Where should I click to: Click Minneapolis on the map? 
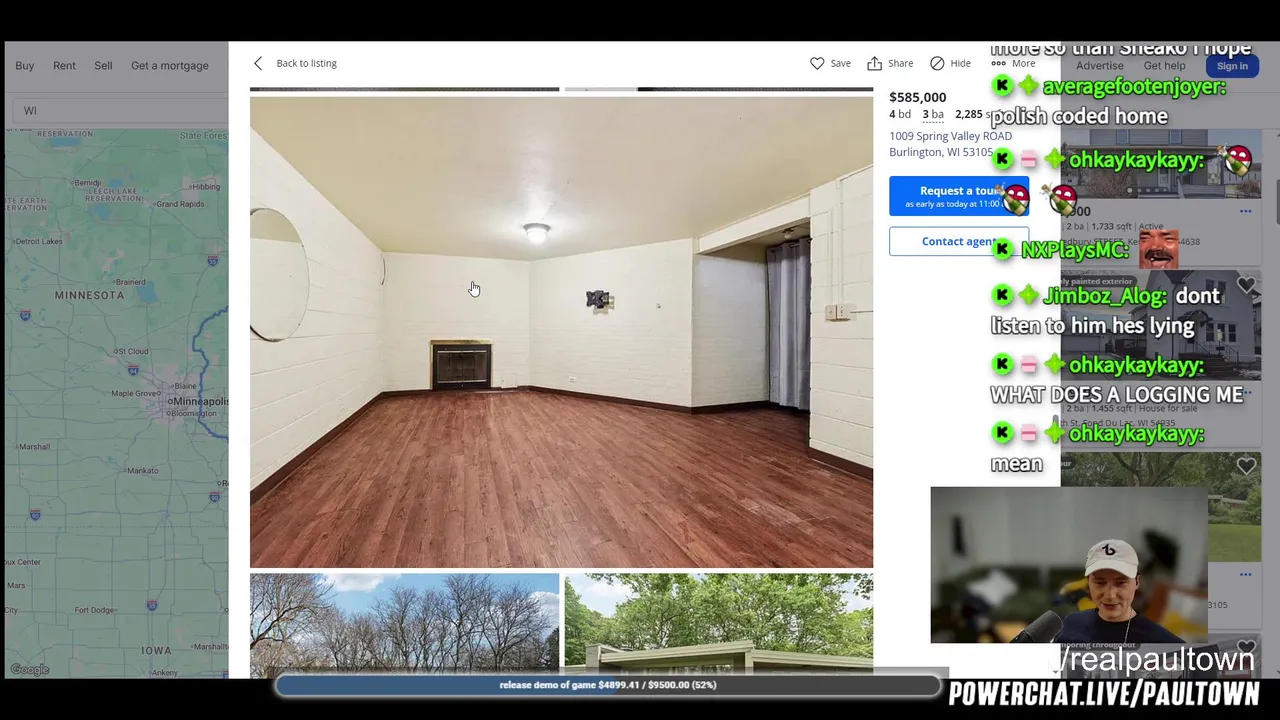(199, 401)
